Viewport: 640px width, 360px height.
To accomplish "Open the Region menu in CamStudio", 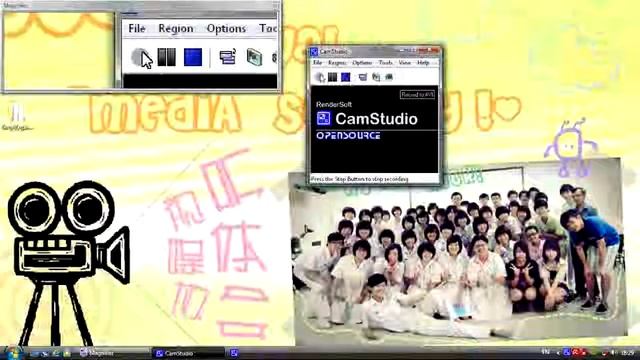I will point(337,63).
